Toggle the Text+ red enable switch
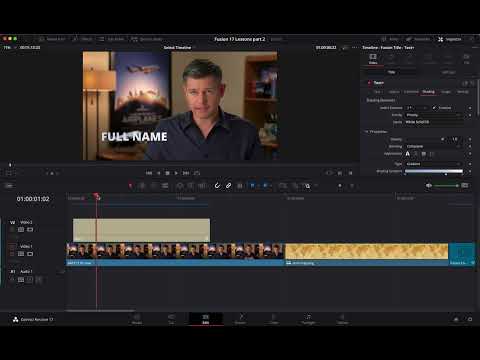The height and width of the screenshot is (360, 480). 369,83
